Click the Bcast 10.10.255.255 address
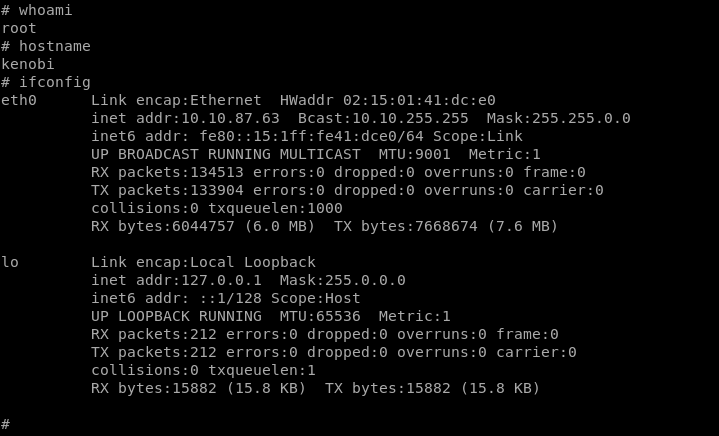This screenshot has height=436, width=719. click(383, 118)
